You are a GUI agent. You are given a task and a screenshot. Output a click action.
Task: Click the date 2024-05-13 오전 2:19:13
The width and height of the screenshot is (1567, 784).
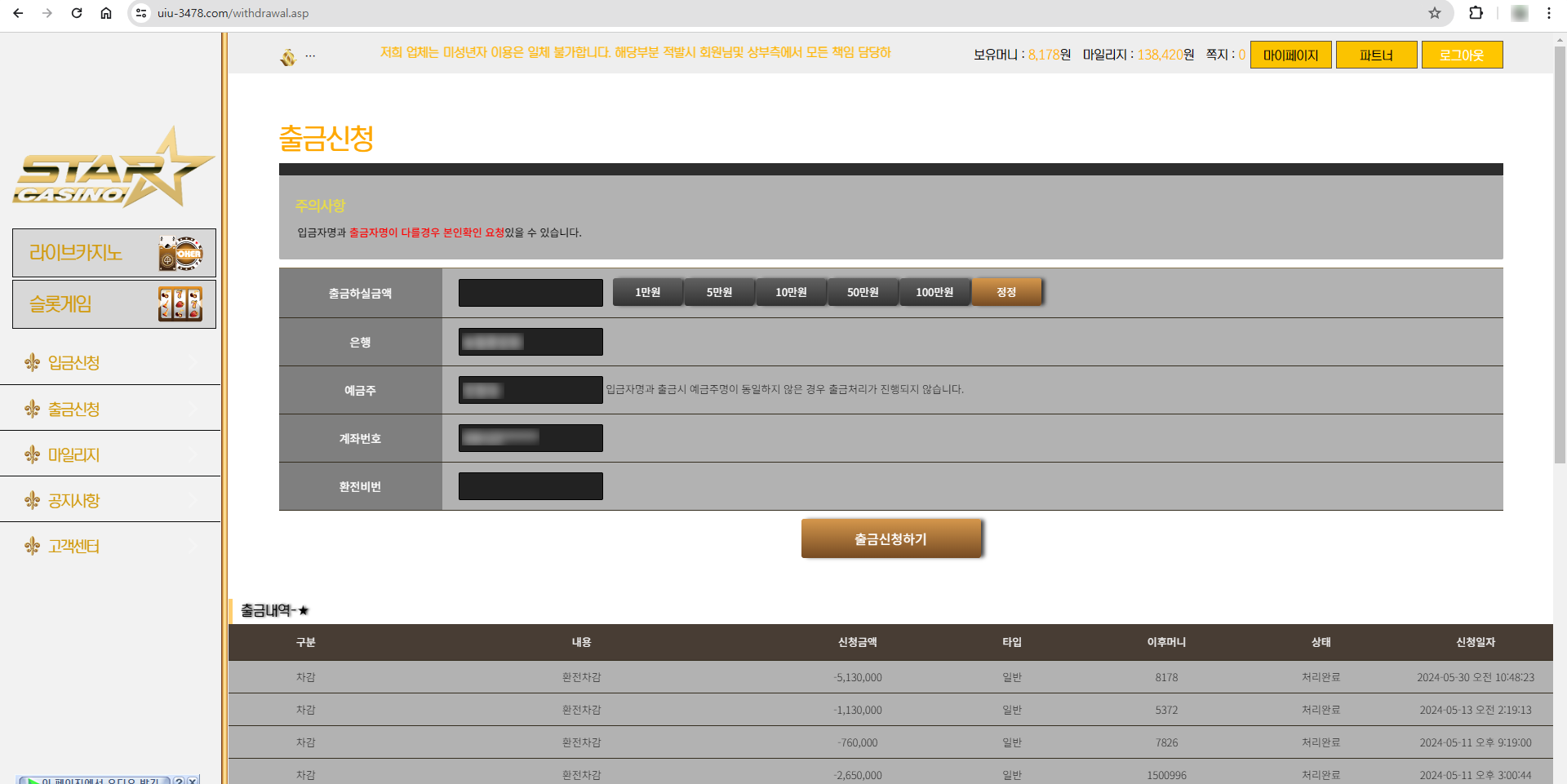[x=1476, y=710]
